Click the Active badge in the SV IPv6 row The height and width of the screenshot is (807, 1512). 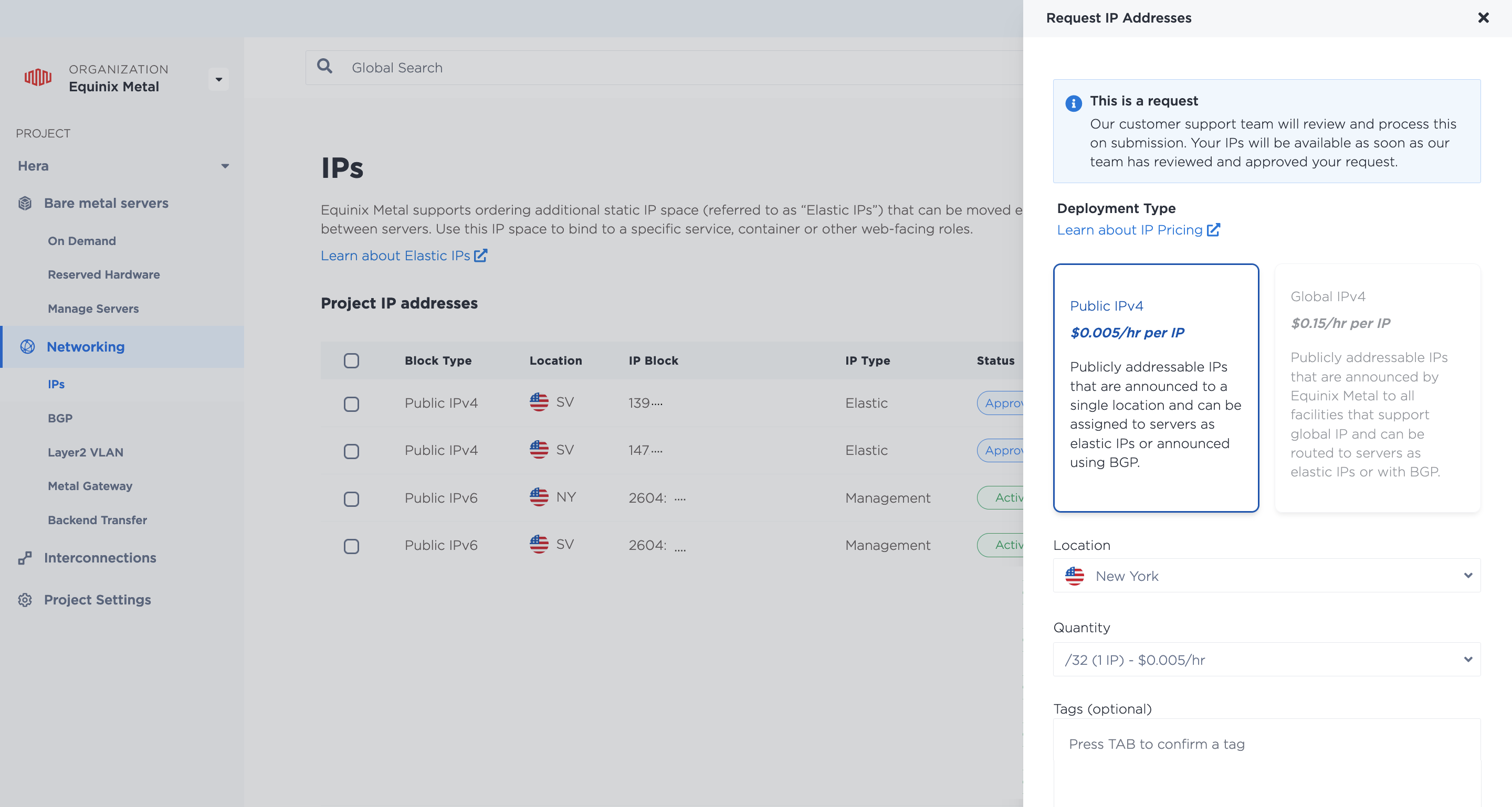click(x=1000, y=545)
